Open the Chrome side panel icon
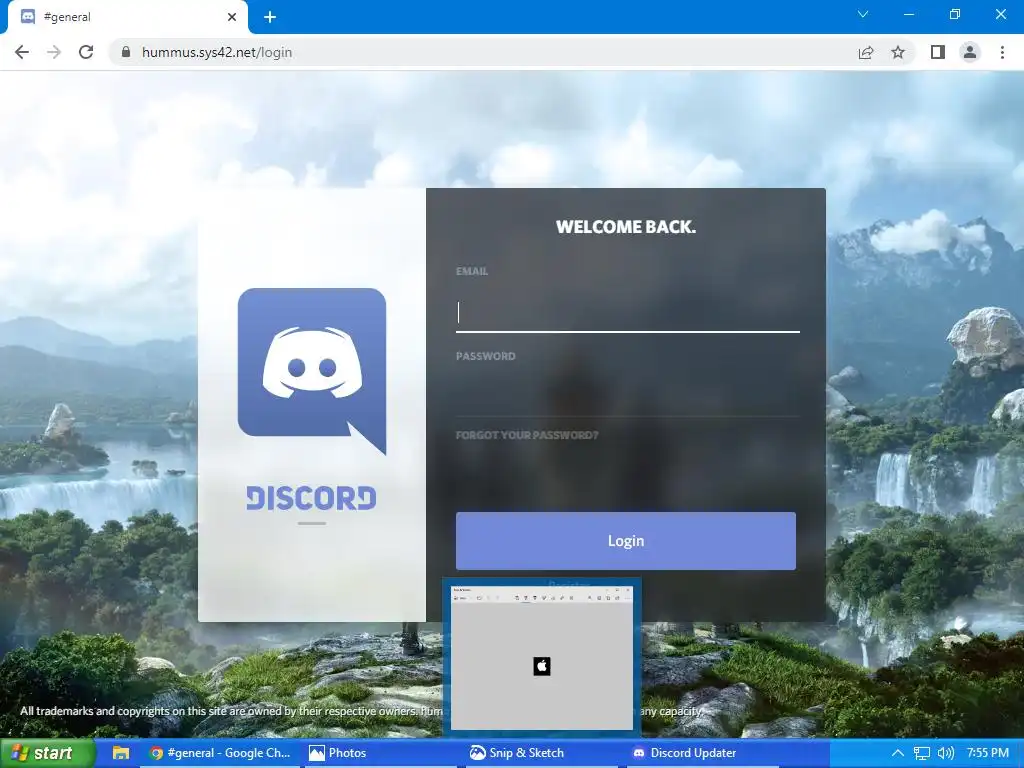 point(938,52)
